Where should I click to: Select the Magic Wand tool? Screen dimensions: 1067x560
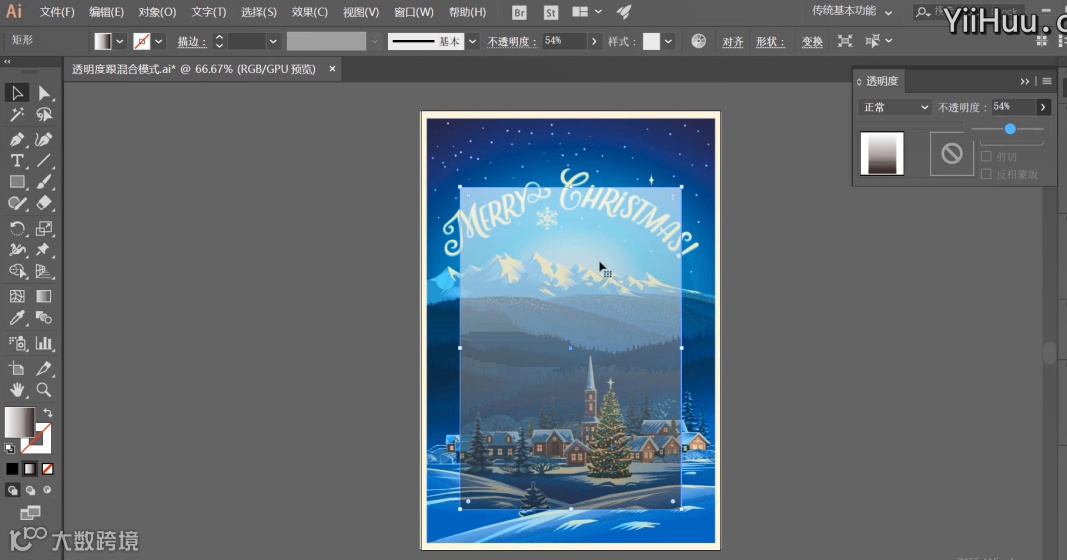click(17, 114)
